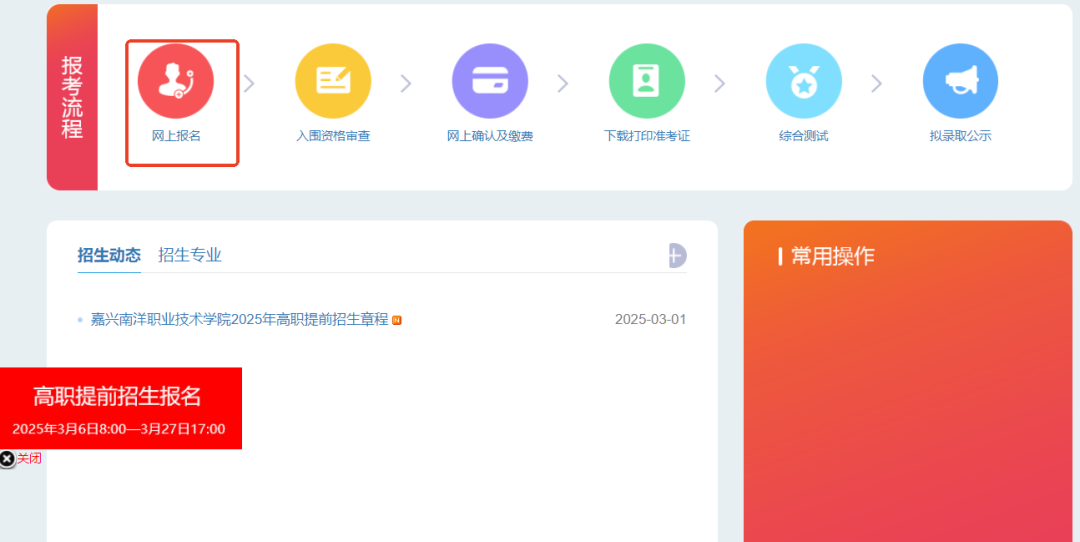
Task: Click the 关闭 text under the banner
Action: coord(29,459)
